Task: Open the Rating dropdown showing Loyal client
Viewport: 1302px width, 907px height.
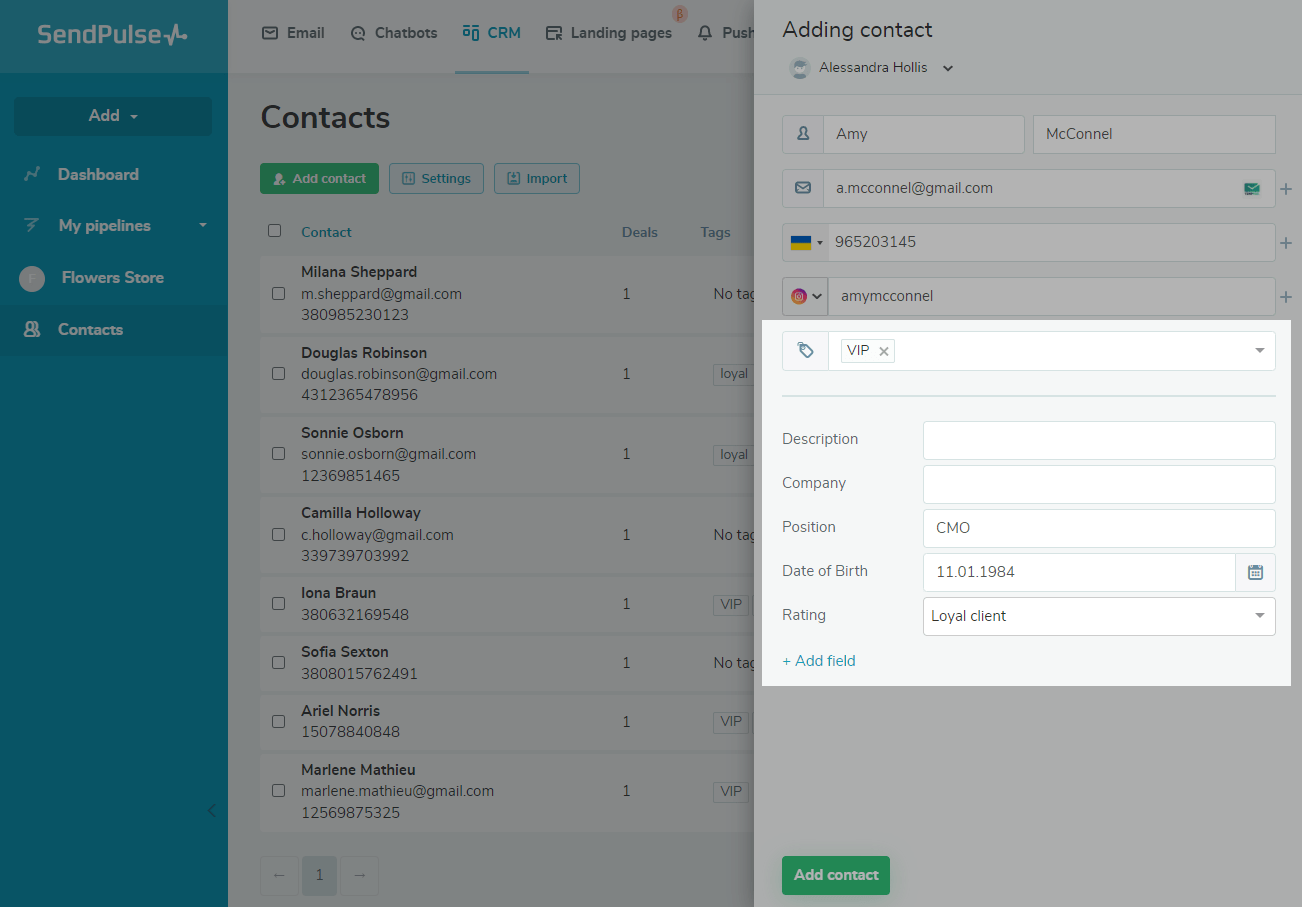Action: (1098, 616)
